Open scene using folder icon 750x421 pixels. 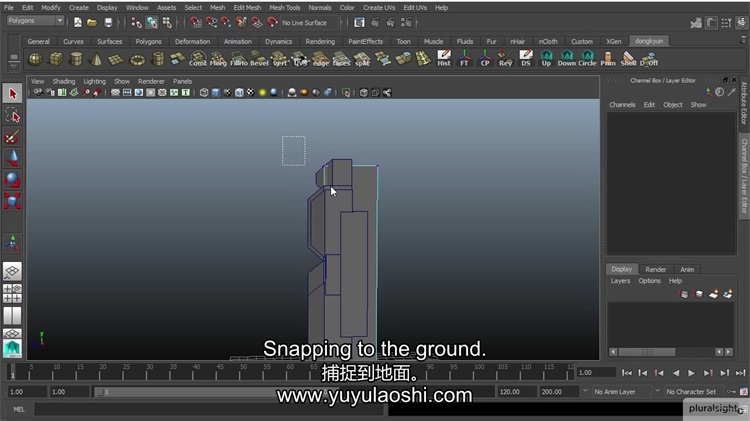click(x=91, y=22)
